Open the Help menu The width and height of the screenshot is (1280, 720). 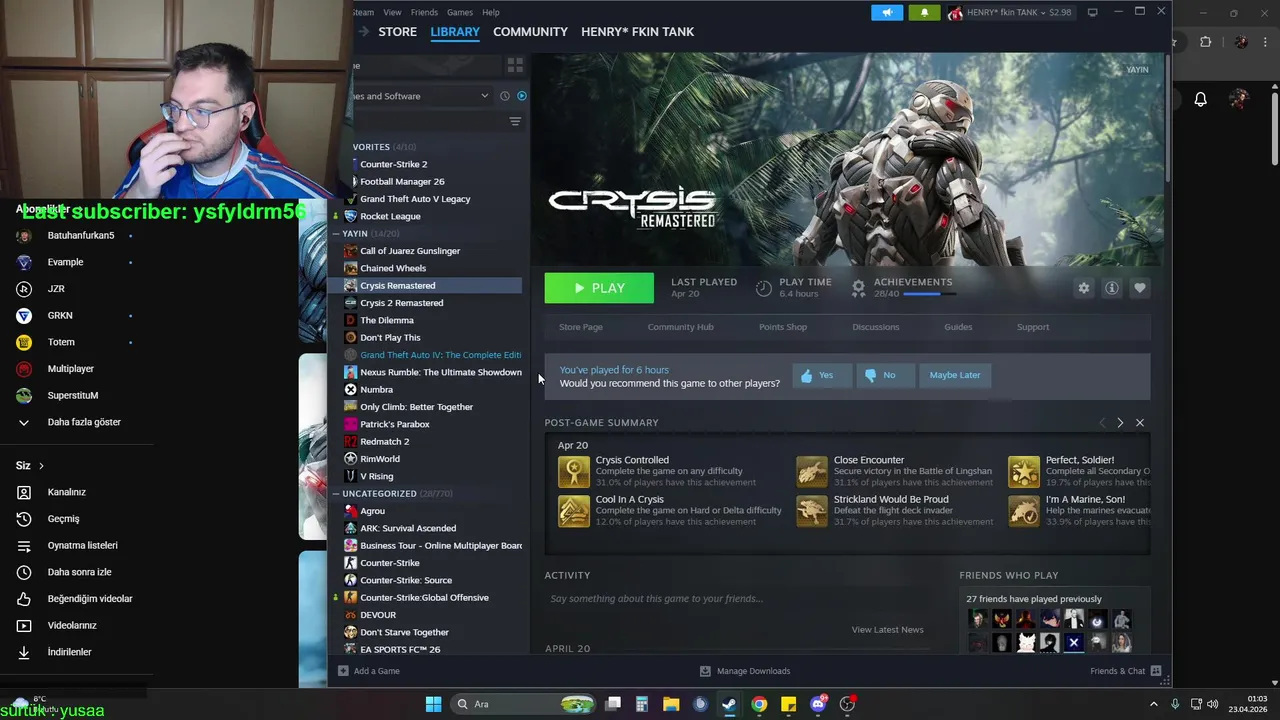point(491,12)
